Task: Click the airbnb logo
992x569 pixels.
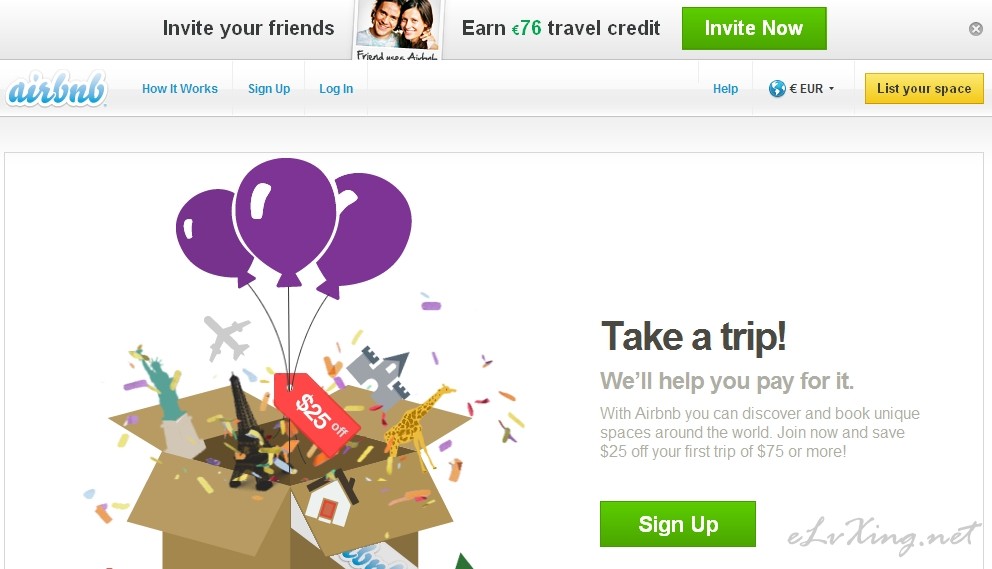Action: point(56,89)
